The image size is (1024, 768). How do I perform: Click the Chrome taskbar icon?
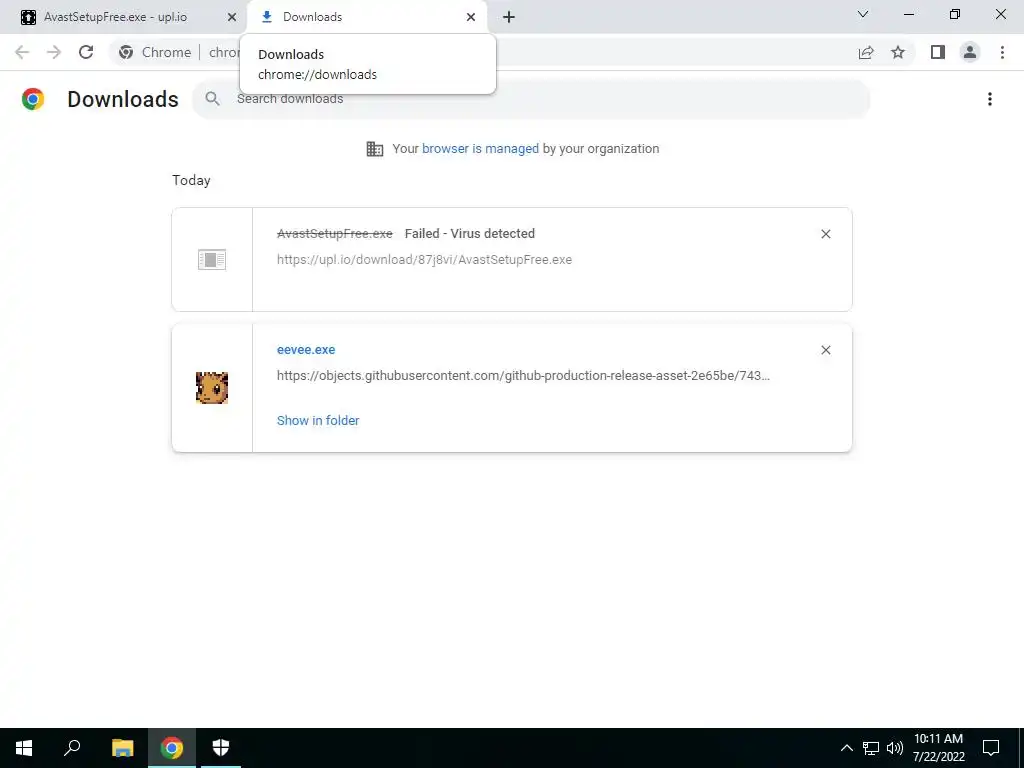[172, 748]
